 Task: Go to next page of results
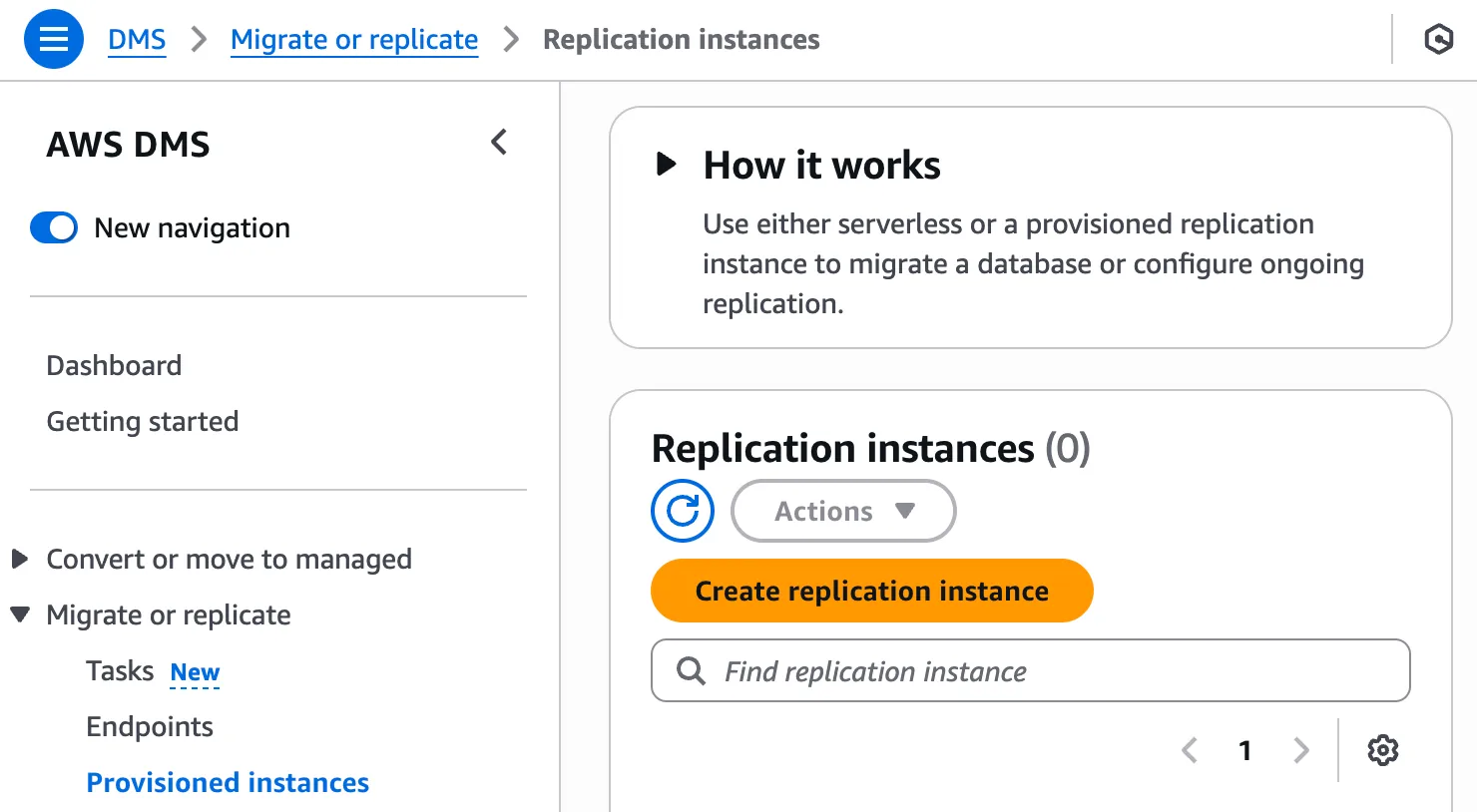pyautogui.click(x=1300, y=750)
